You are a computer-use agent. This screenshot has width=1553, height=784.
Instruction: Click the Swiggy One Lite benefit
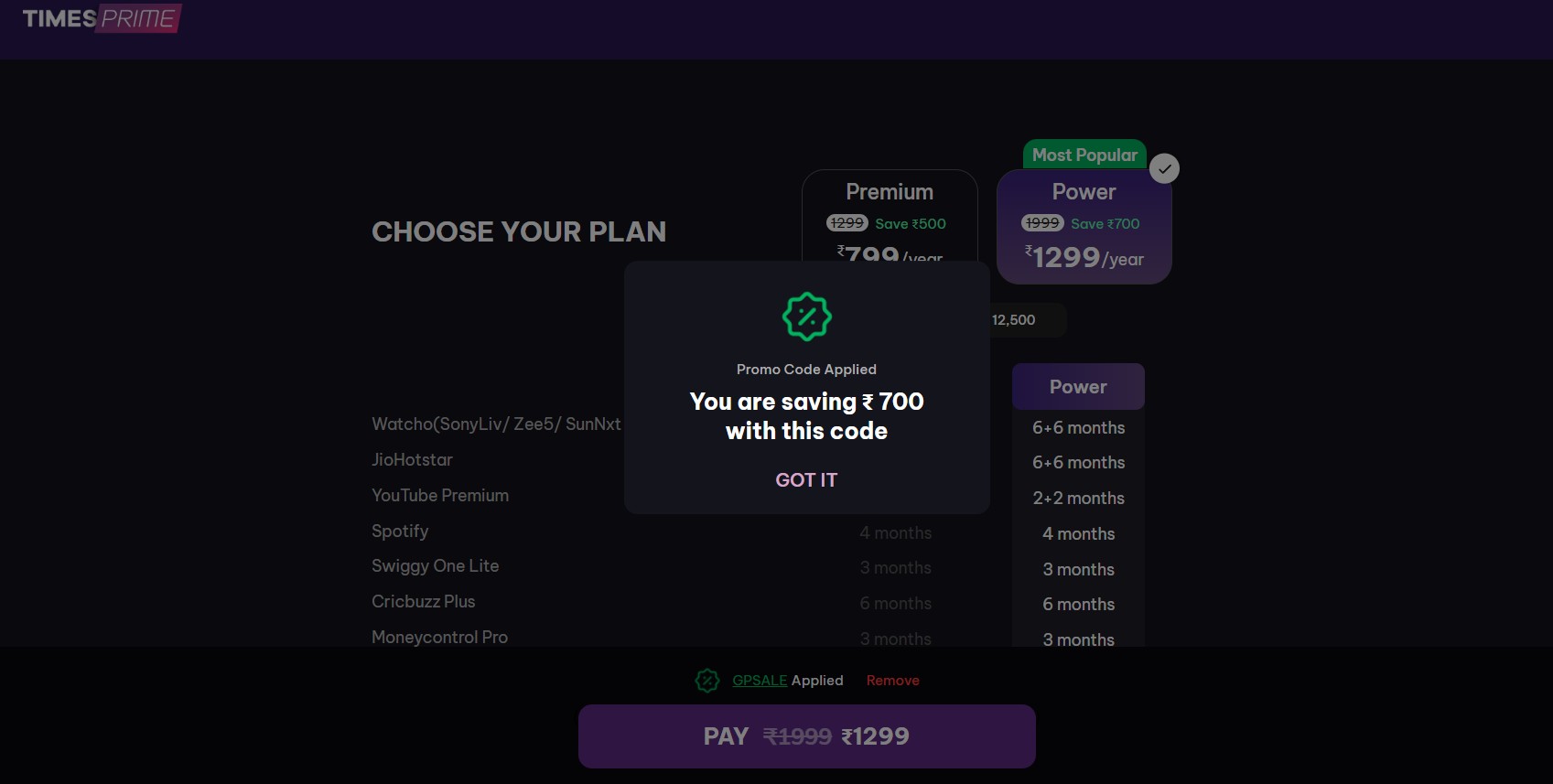click(436, 566)
